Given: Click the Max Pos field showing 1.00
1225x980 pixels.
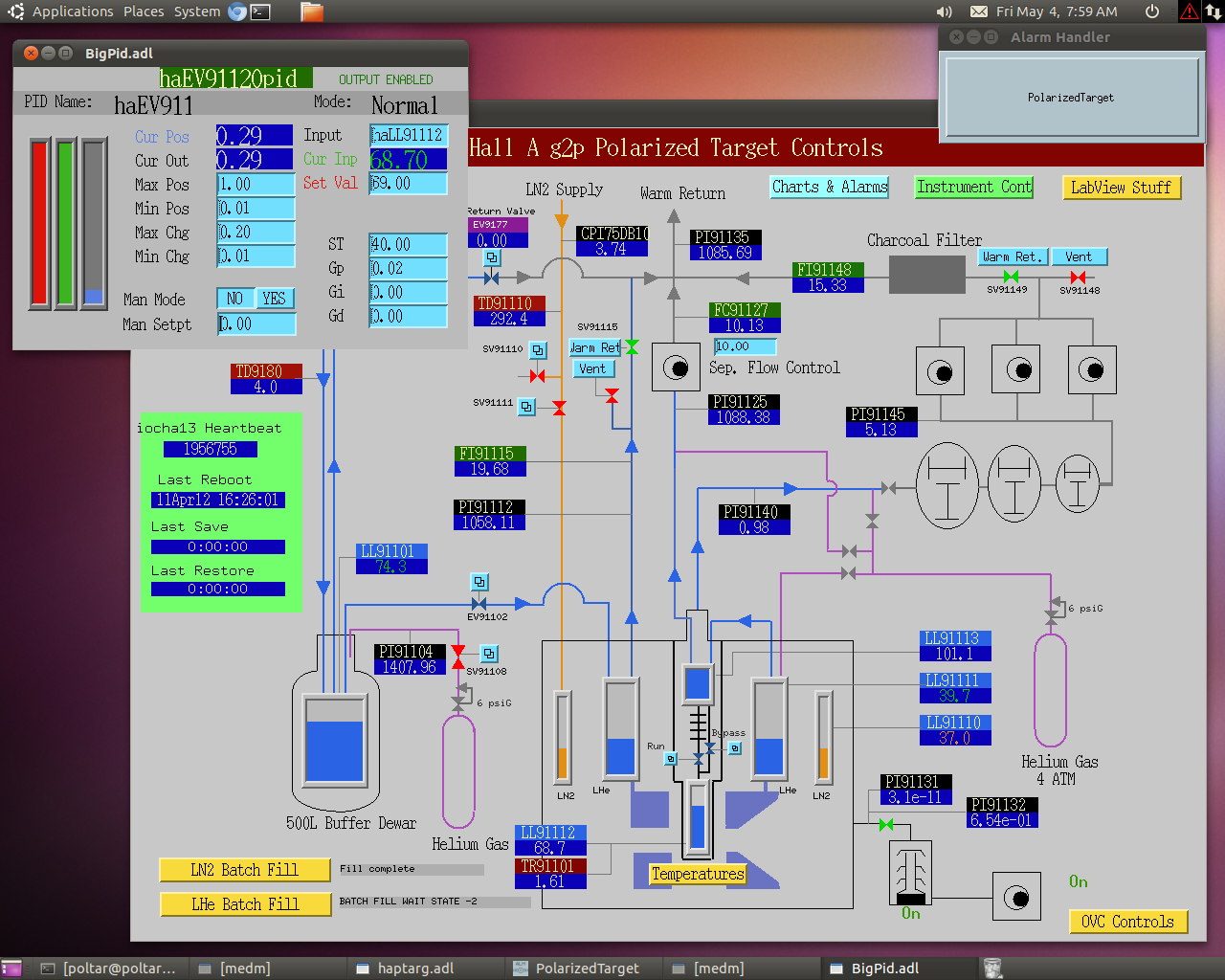Looking at the screenshot, I should pyautogui.click(x=256, y=185).
